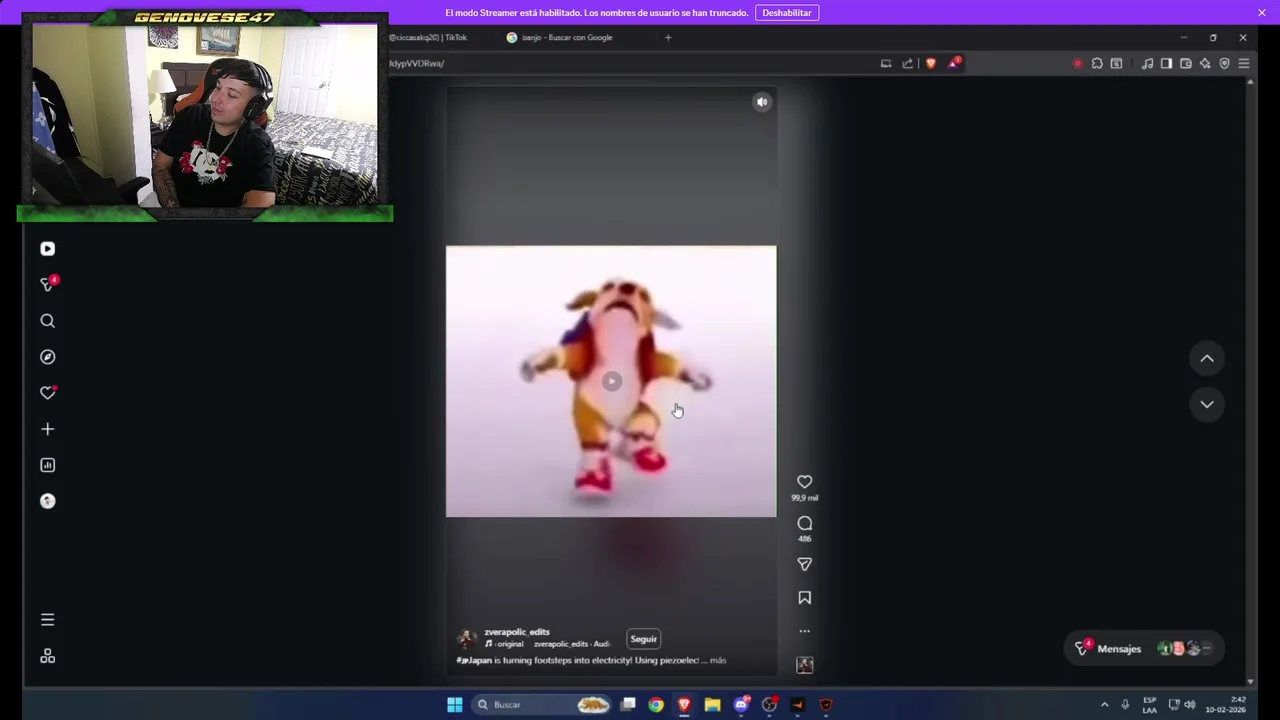Click the play button in video center
The height and width of the screenshot is (720, 1280).
pos(612,381)
